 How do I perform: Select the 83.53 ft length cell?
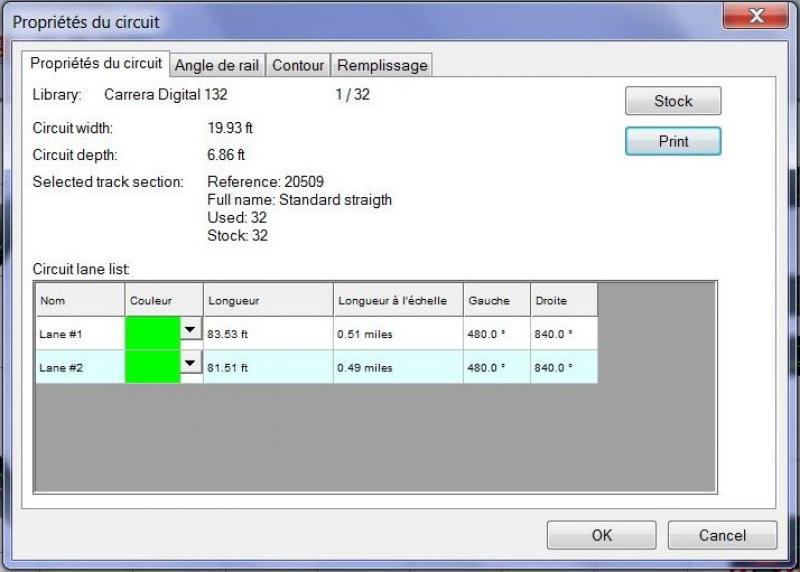pos(267,334)
